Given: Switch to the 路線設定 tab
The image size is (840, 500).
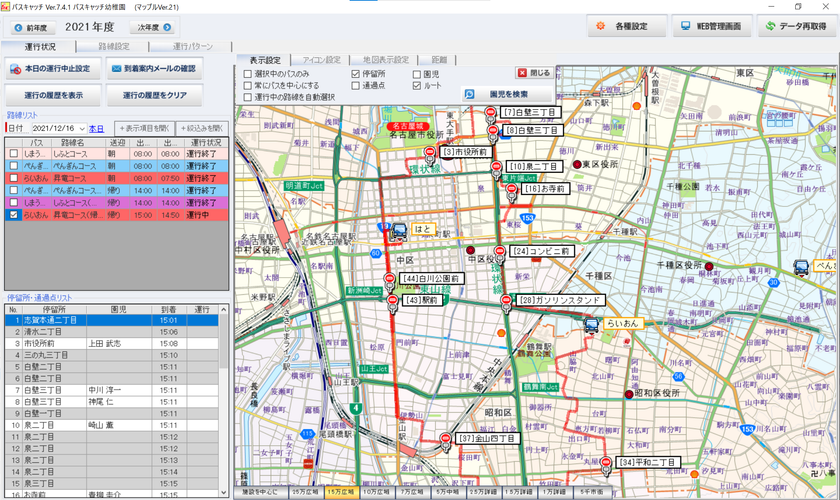Looking at the screenshot, I should pyautogui.click(x=113, y=47).
